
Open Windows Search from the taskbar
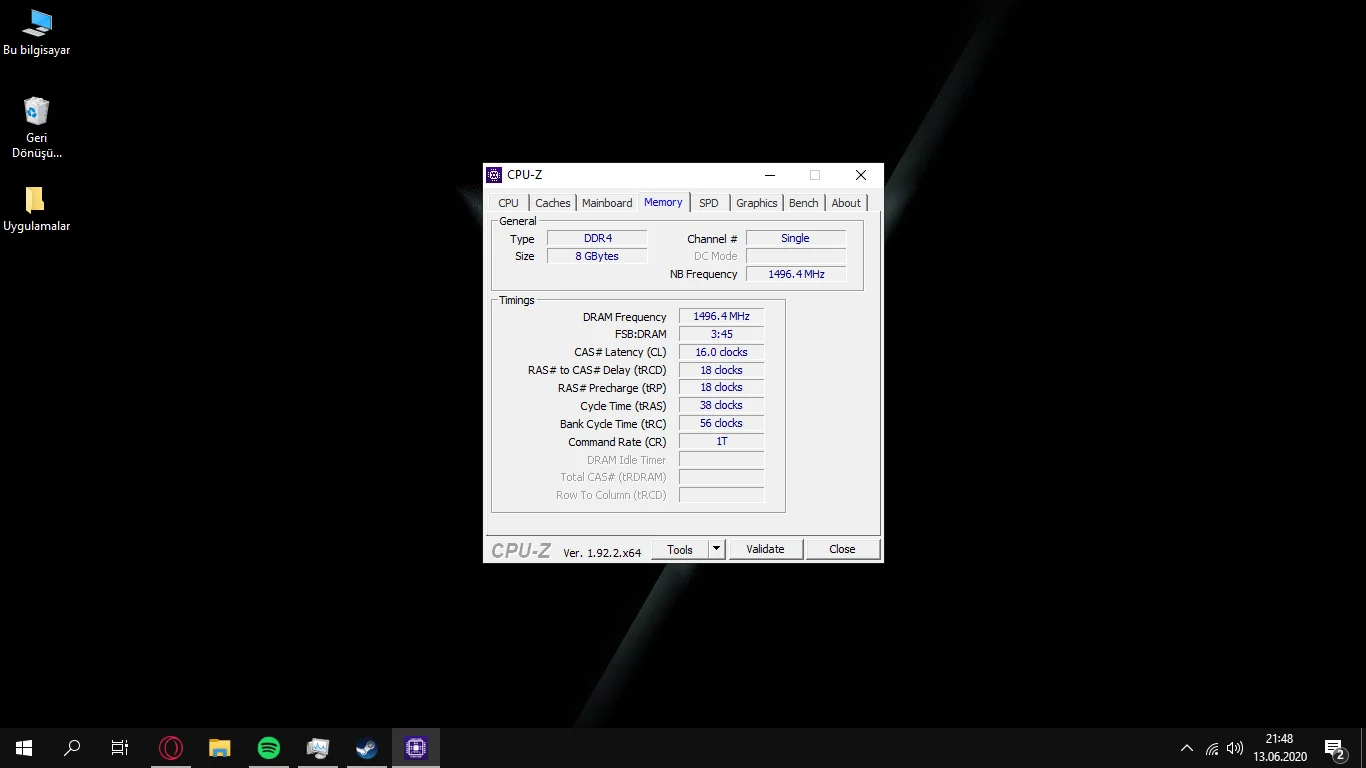71,747
